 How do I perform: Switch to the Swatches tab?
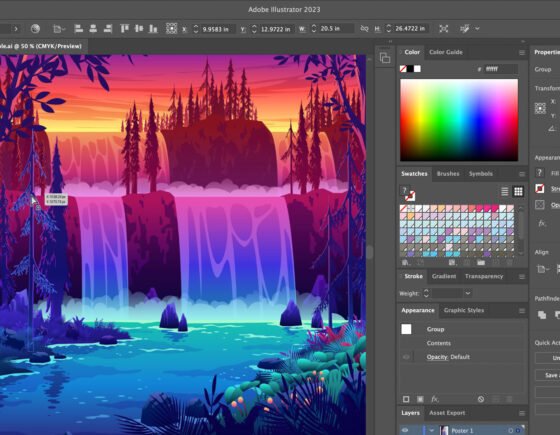414,174
